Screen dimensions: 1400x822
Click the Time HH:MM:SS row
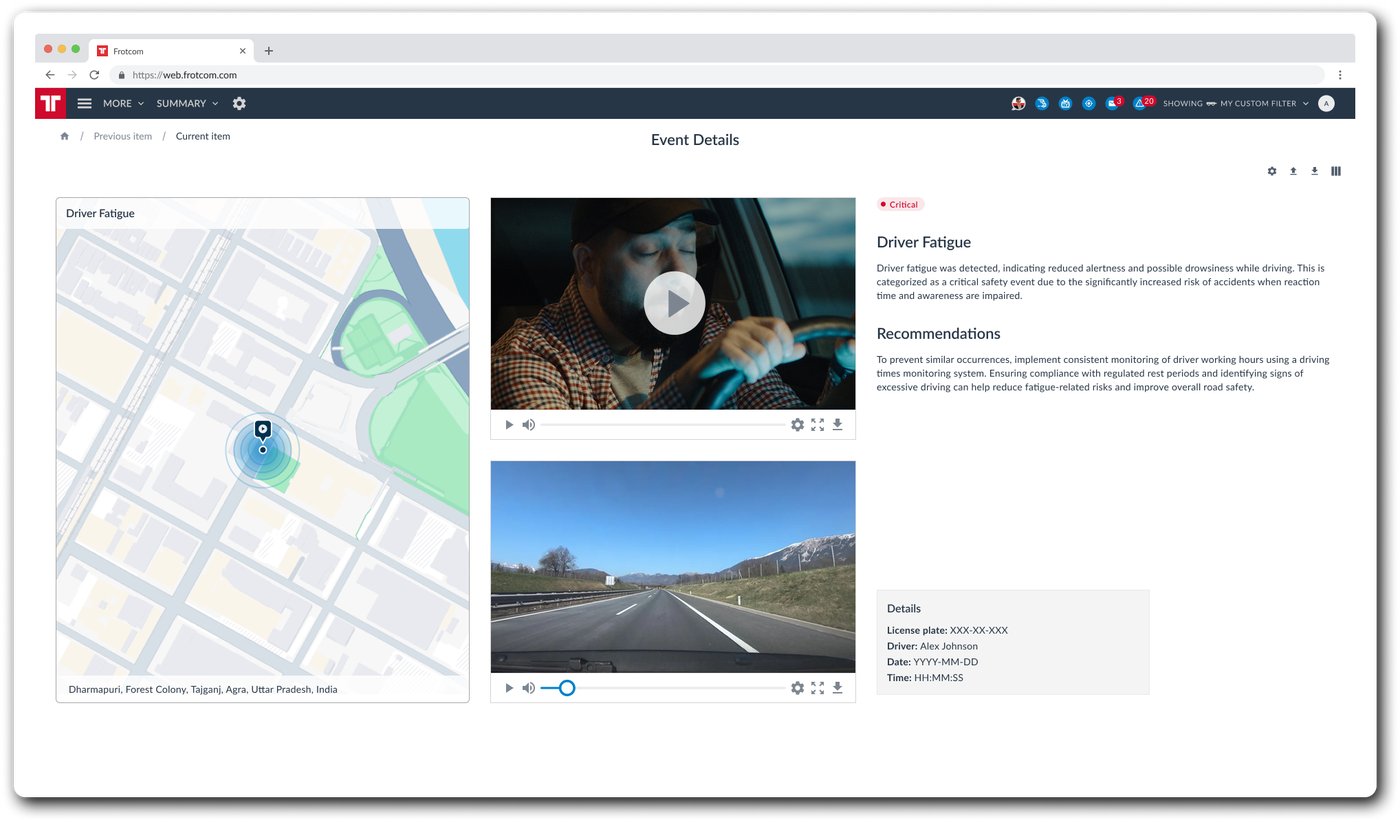[925, 679]
